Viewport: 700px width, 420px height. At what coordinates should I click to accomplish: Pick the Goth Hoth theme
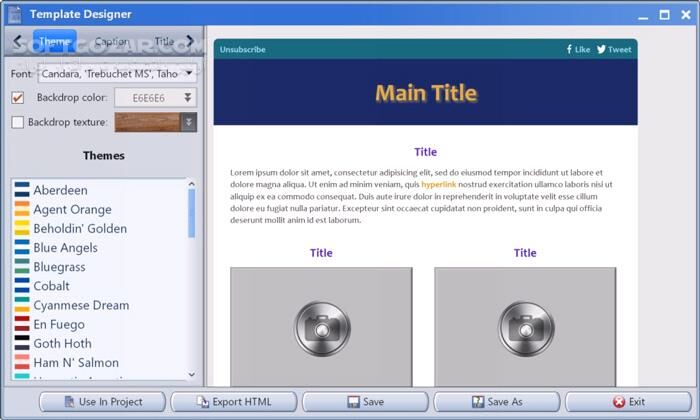tap(62, 343)
